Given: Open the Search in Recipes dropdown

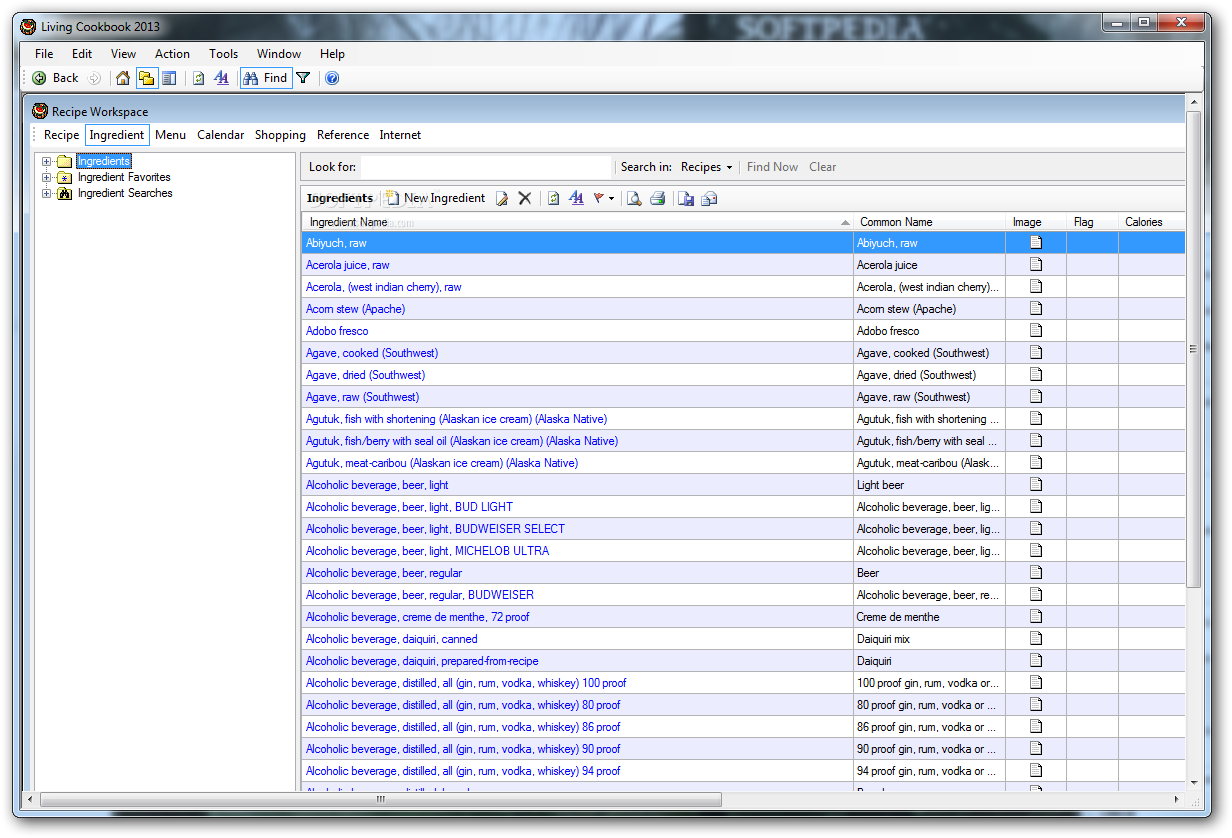Looking at the screenshot, I should (706, 167).
